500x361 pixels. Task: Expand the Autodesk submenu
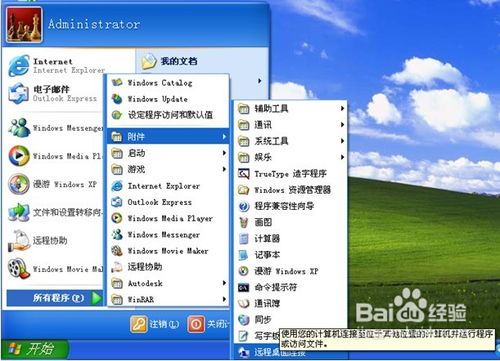[x=168, y=283]
